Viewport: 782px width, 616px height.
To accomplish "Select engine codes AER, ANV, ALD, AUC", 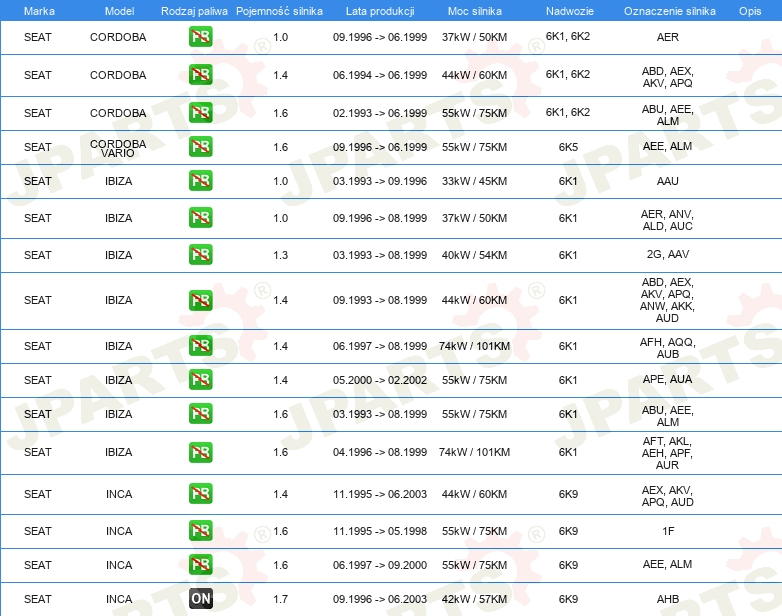I will tap(667, 220).
